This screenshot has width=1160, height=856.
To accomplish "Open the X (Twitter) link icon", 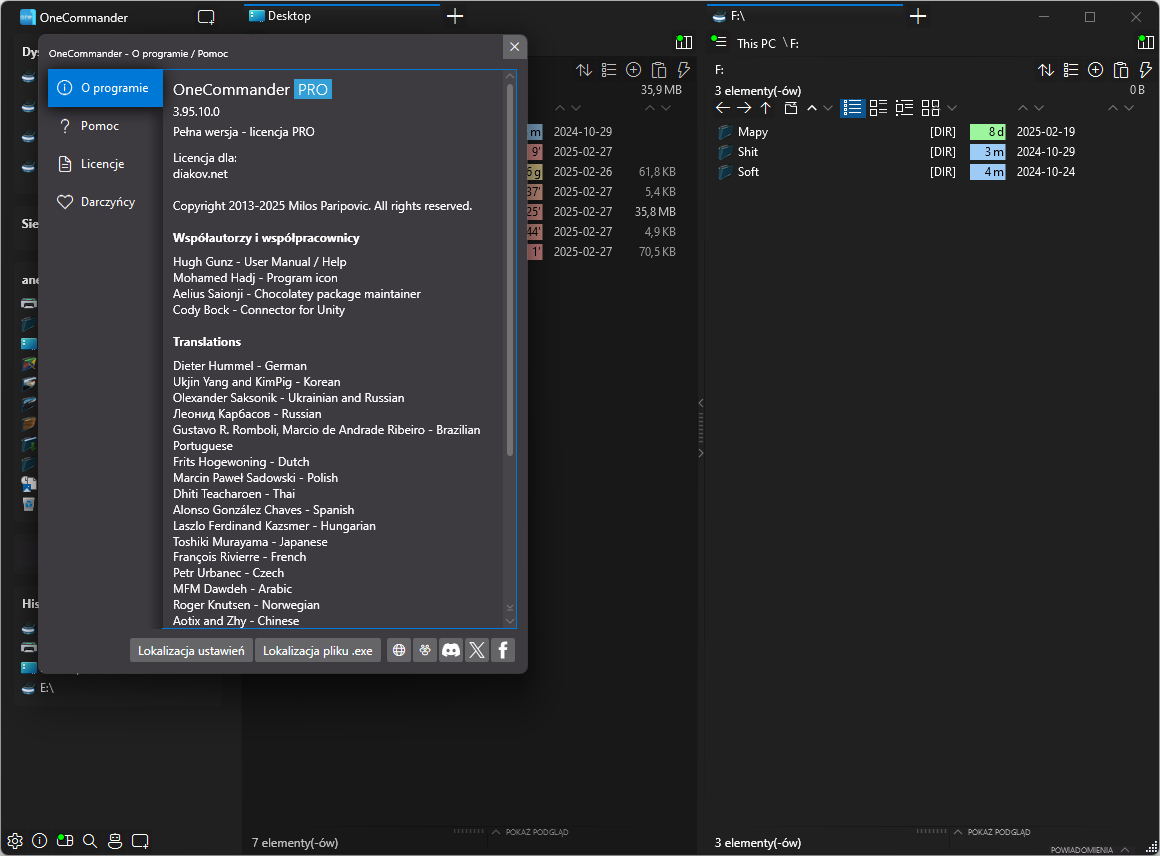I will pyautogui.click(x=477, y=650).
